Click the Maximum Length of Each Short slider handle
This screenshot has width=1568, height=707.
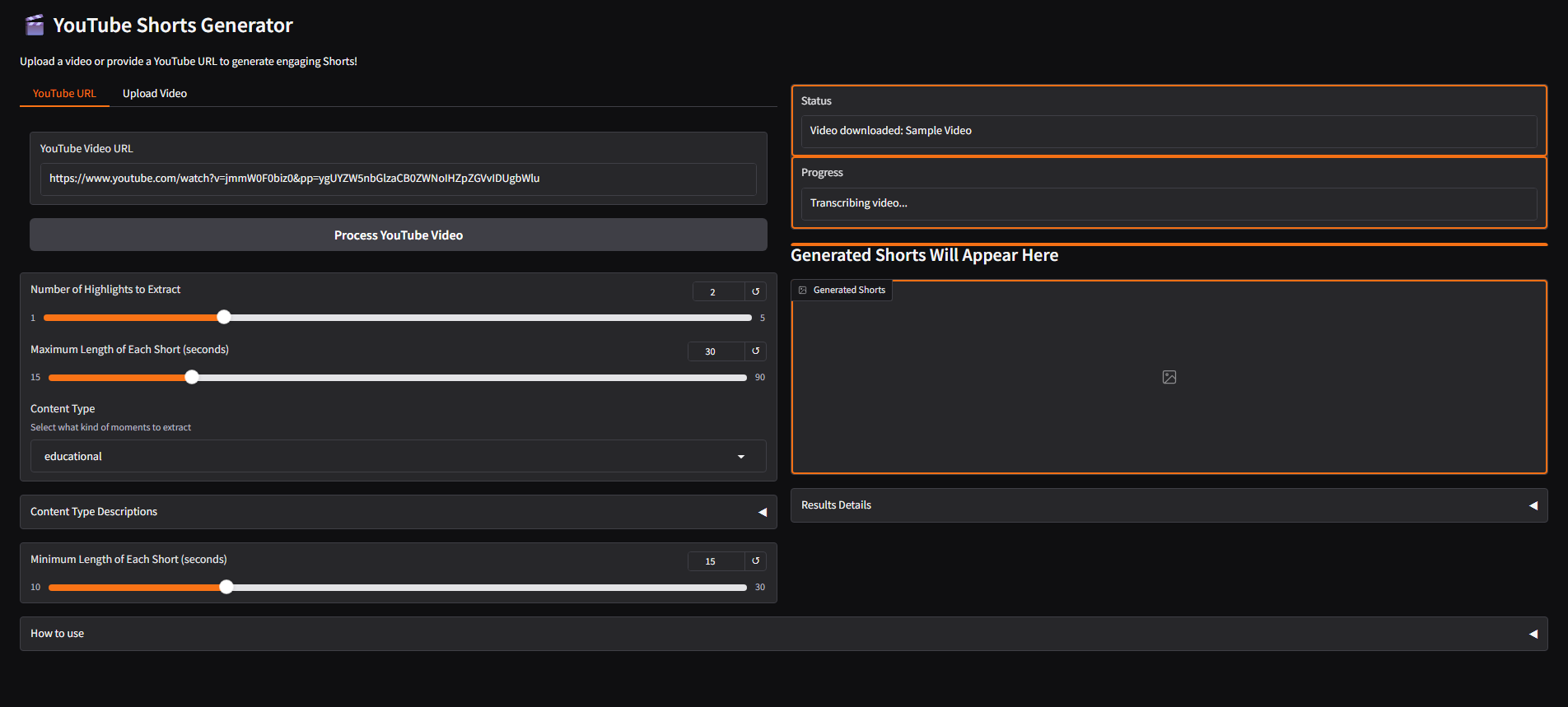coord(192,377)
